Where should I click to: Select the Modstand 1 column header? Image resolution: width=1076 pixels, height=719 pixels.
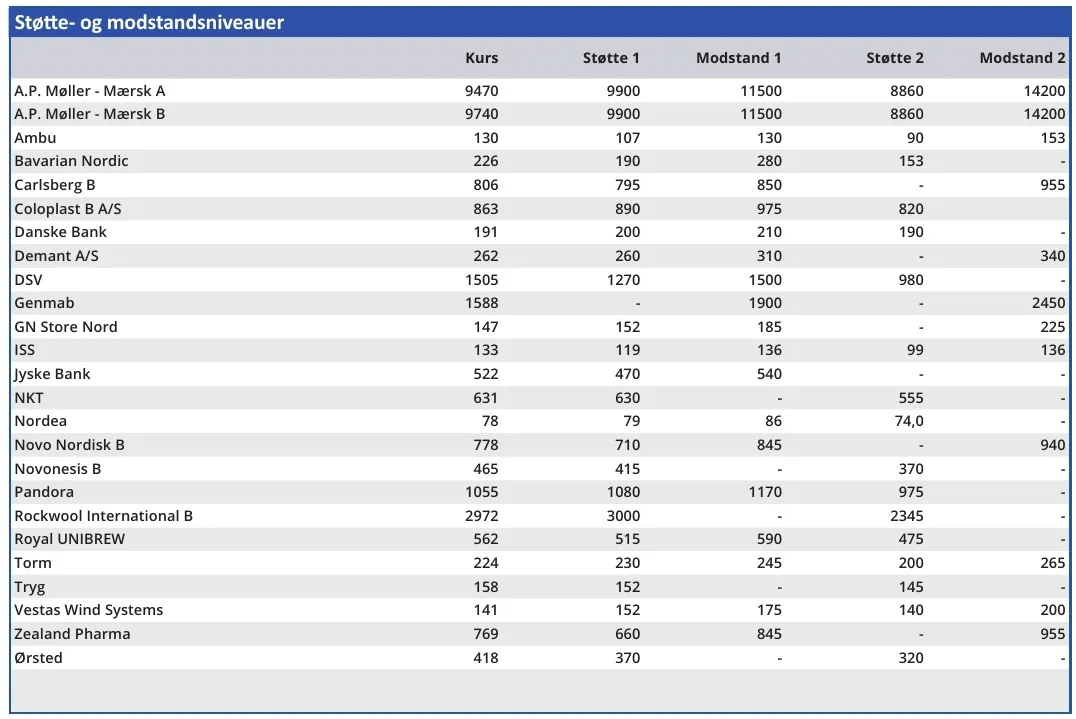tap(738, 58)
